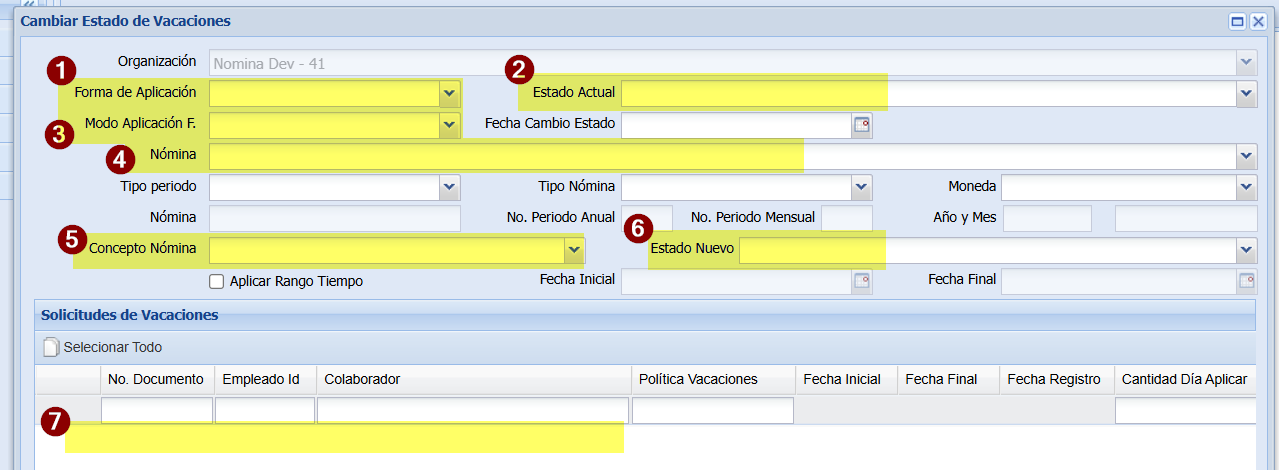Open the Moneda dropdown arrow
This screenshot has width=1279, height=470.
pyautogui.click(x=1246, y=187)
